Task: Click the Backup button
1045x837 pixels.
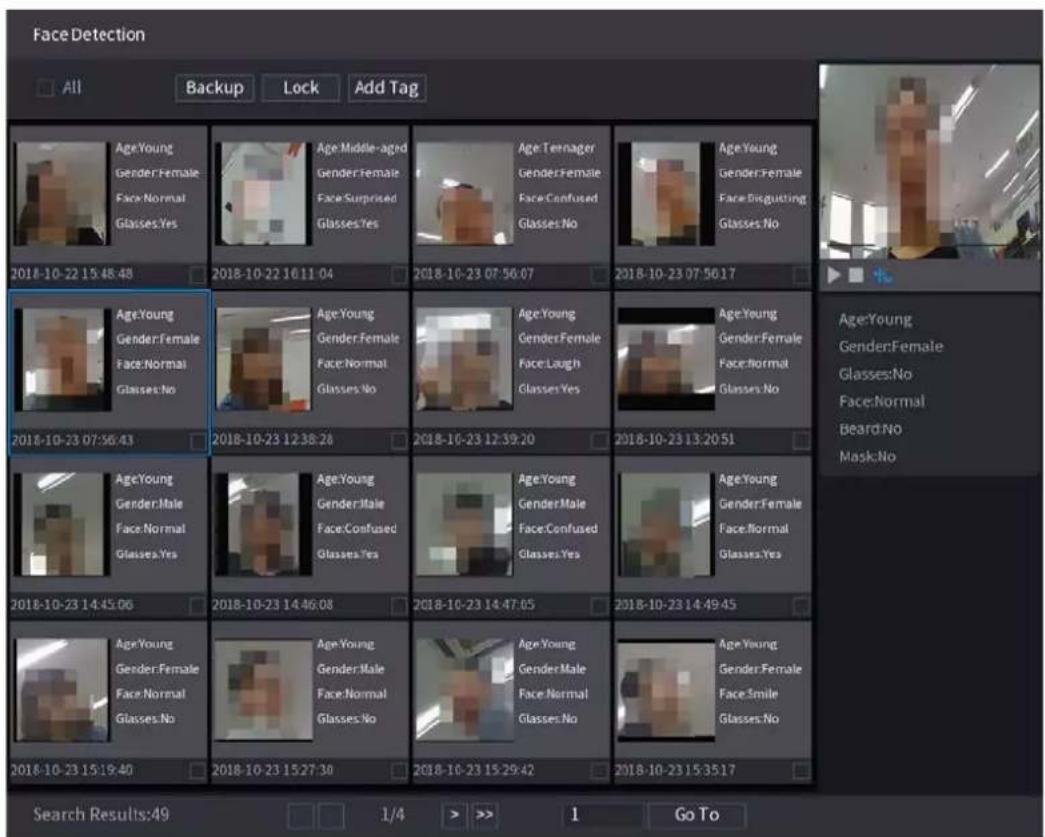Action: [215, 87]
